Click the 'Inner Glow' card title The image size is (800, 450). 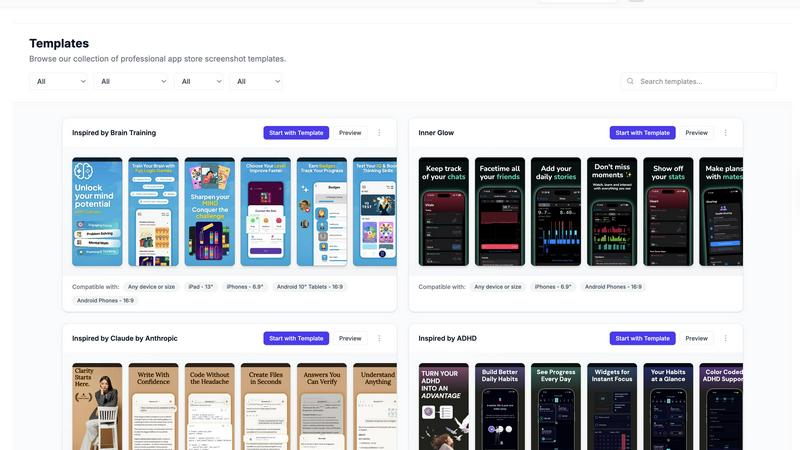point(436,133)
